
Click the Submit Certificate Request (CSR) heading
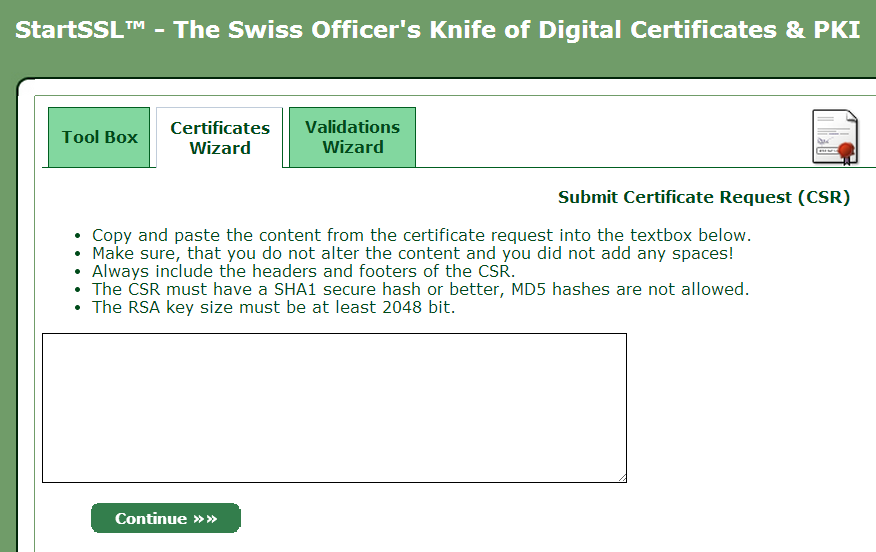[703, 197]
